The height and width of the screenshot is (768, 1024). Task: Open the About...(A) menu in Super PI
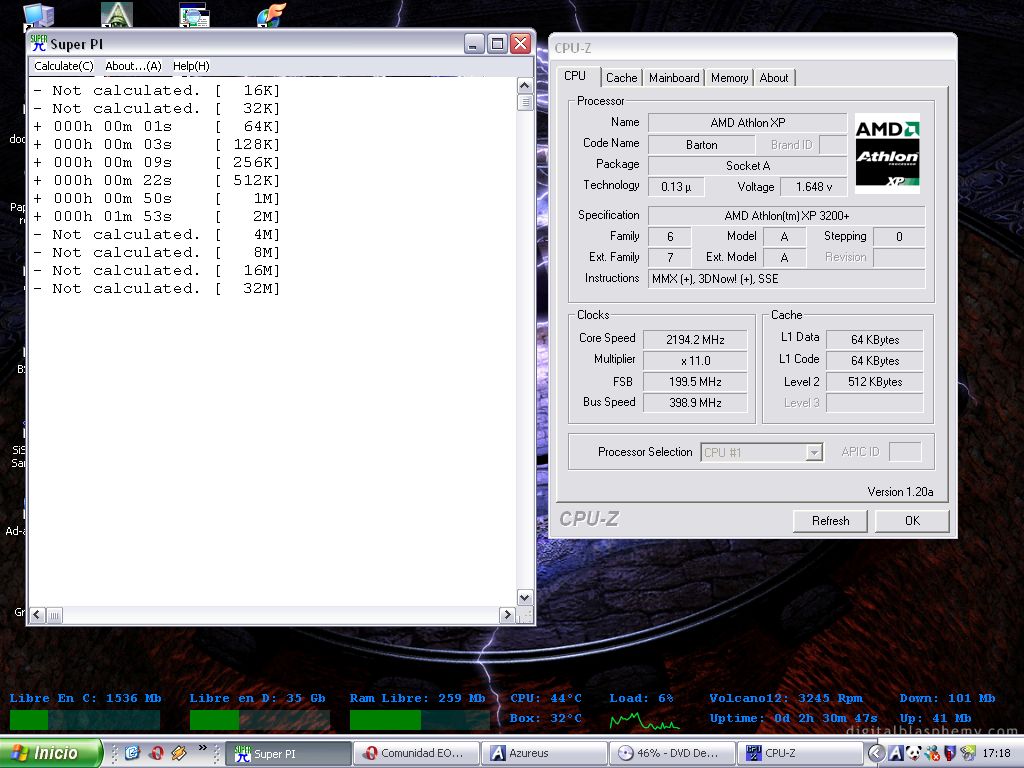pos(133,66)
